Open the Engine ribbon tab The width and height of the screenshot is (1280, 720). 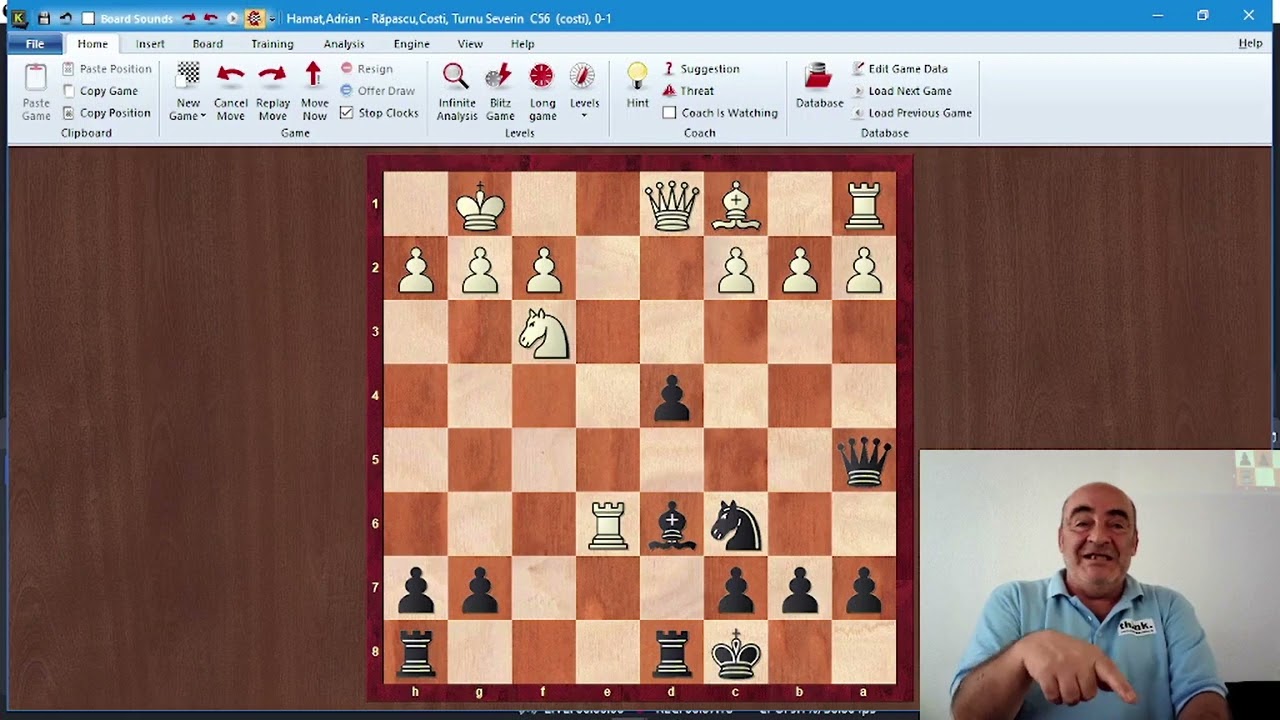pyautogui.click(x=411, y=44)
